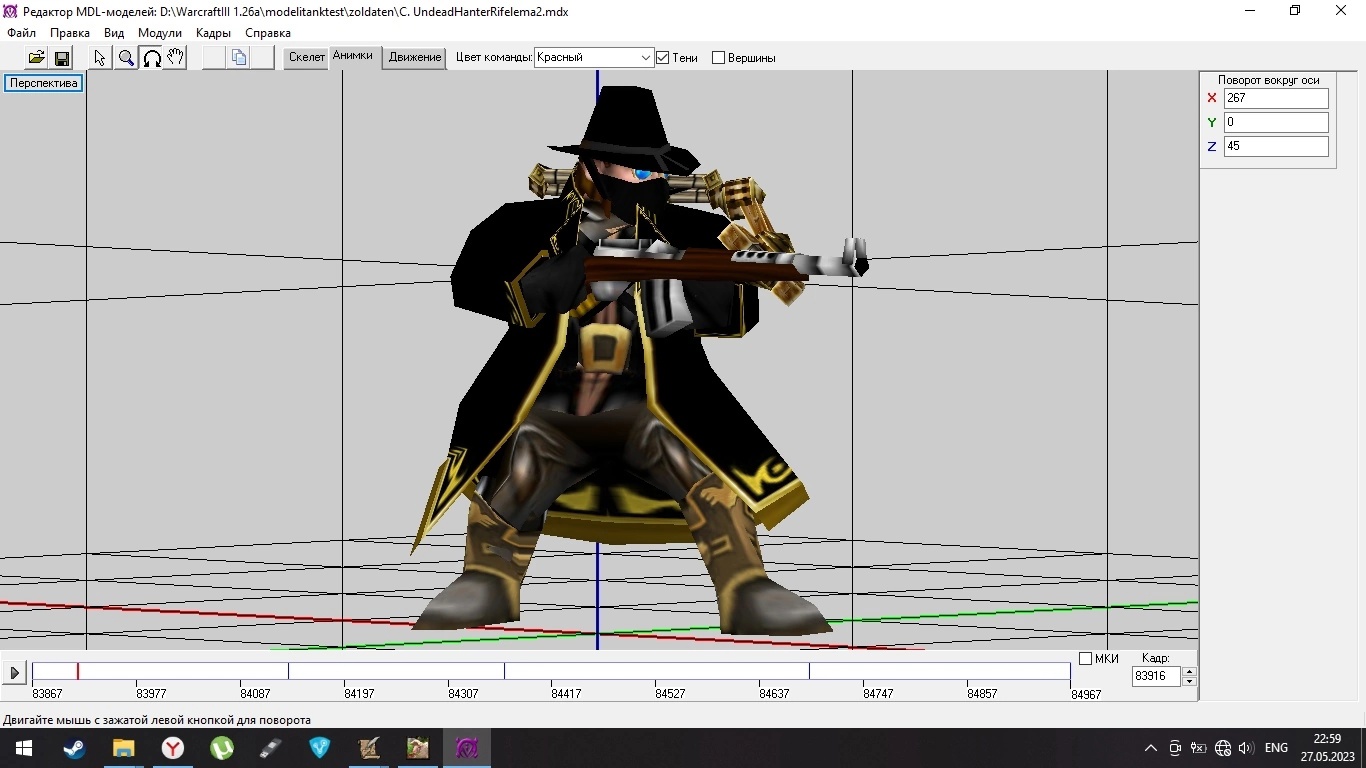This screenshot has width=1366, height=768.
Task: Click timeline label 84527
Action: click(670, 693)
